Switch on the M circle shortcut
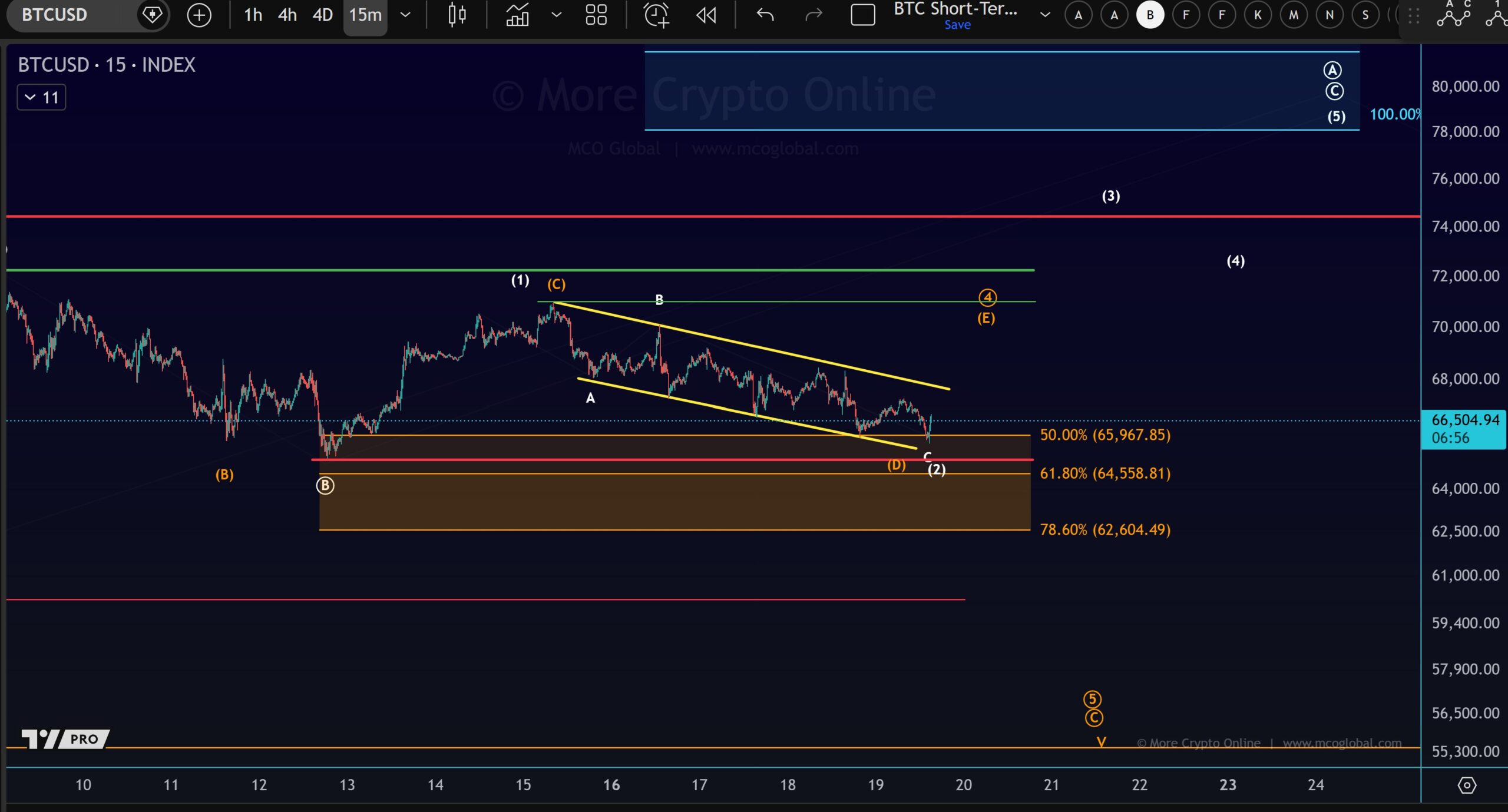1508x812 pixels. [x=1294, y=15]
